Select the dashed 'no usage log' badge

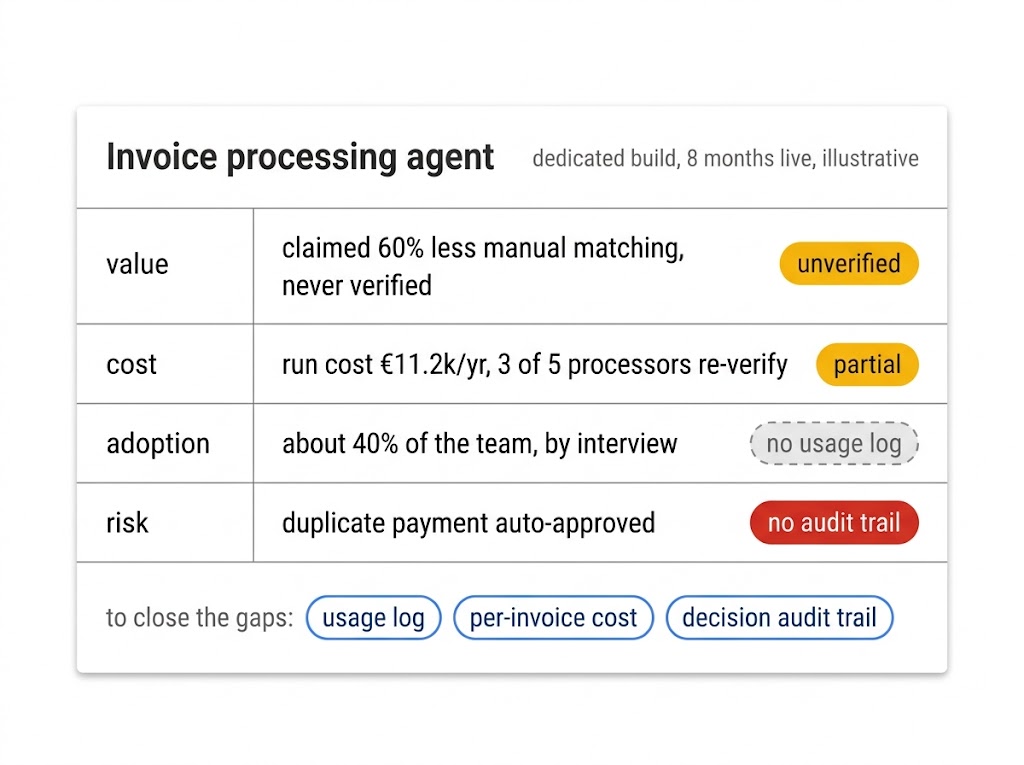[x=834, y=444]
